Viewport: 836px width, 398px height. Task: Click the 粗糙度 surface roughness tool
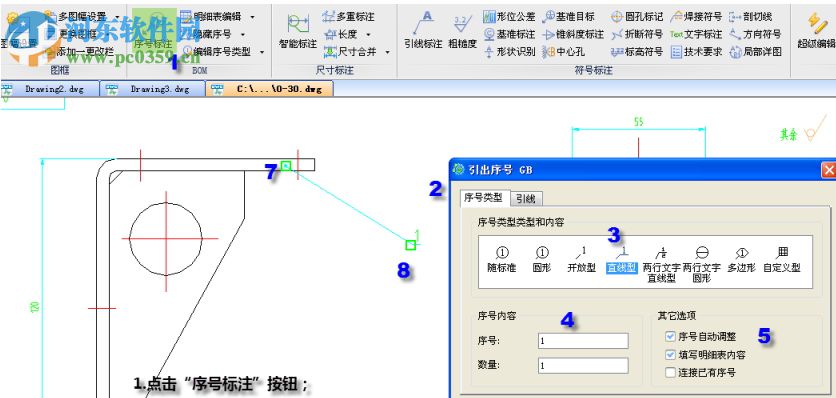(462, 32)
